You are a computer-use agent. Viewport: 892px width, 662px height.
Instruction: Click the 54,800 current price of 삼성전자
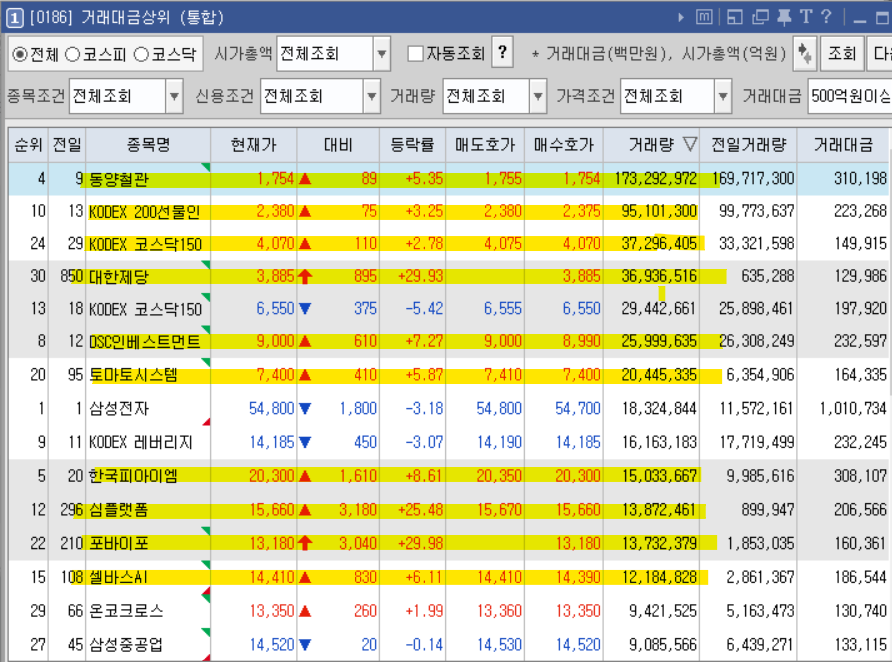click(271, 408)
